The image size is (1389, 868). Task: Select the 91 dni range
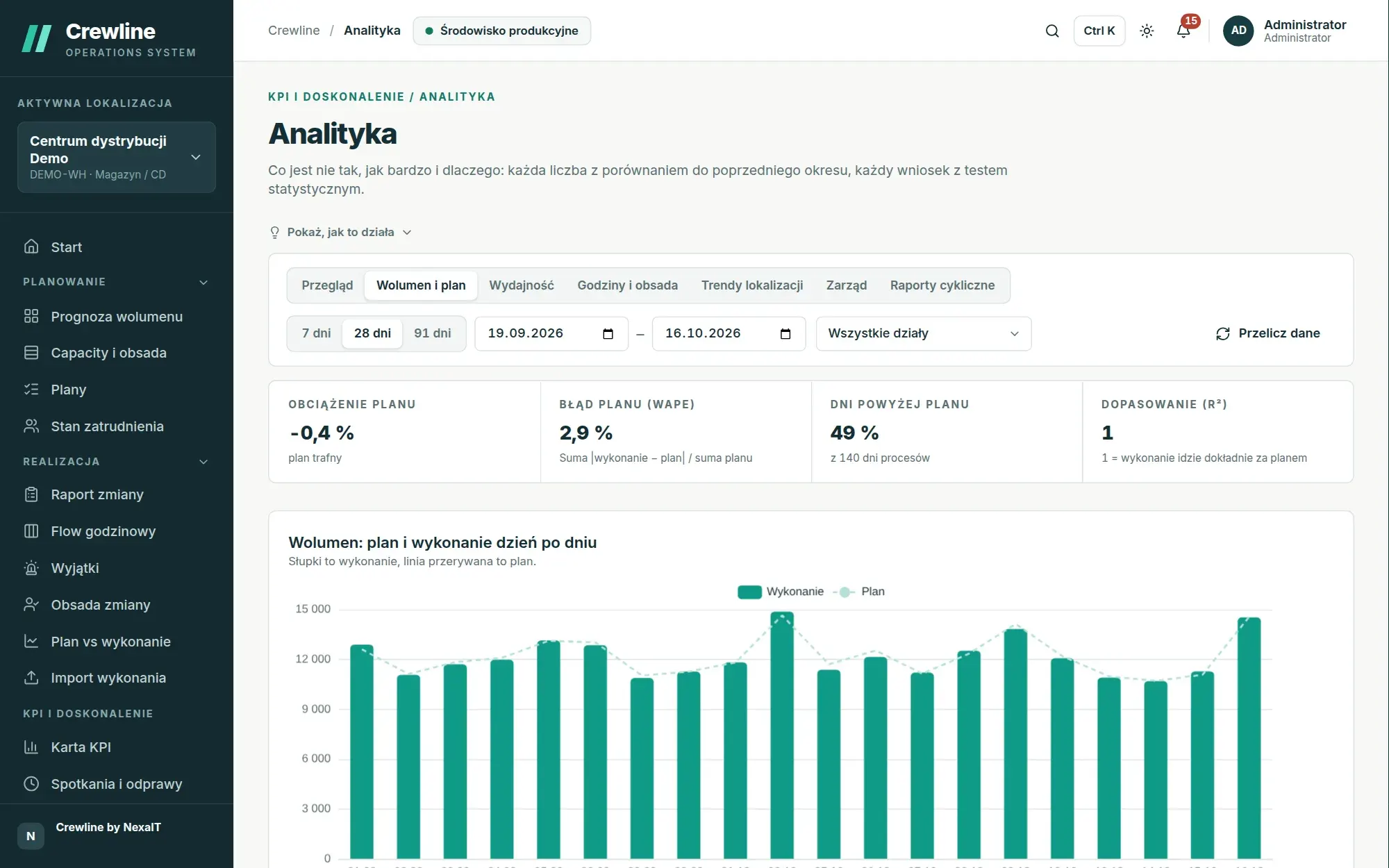pos(433,333)
